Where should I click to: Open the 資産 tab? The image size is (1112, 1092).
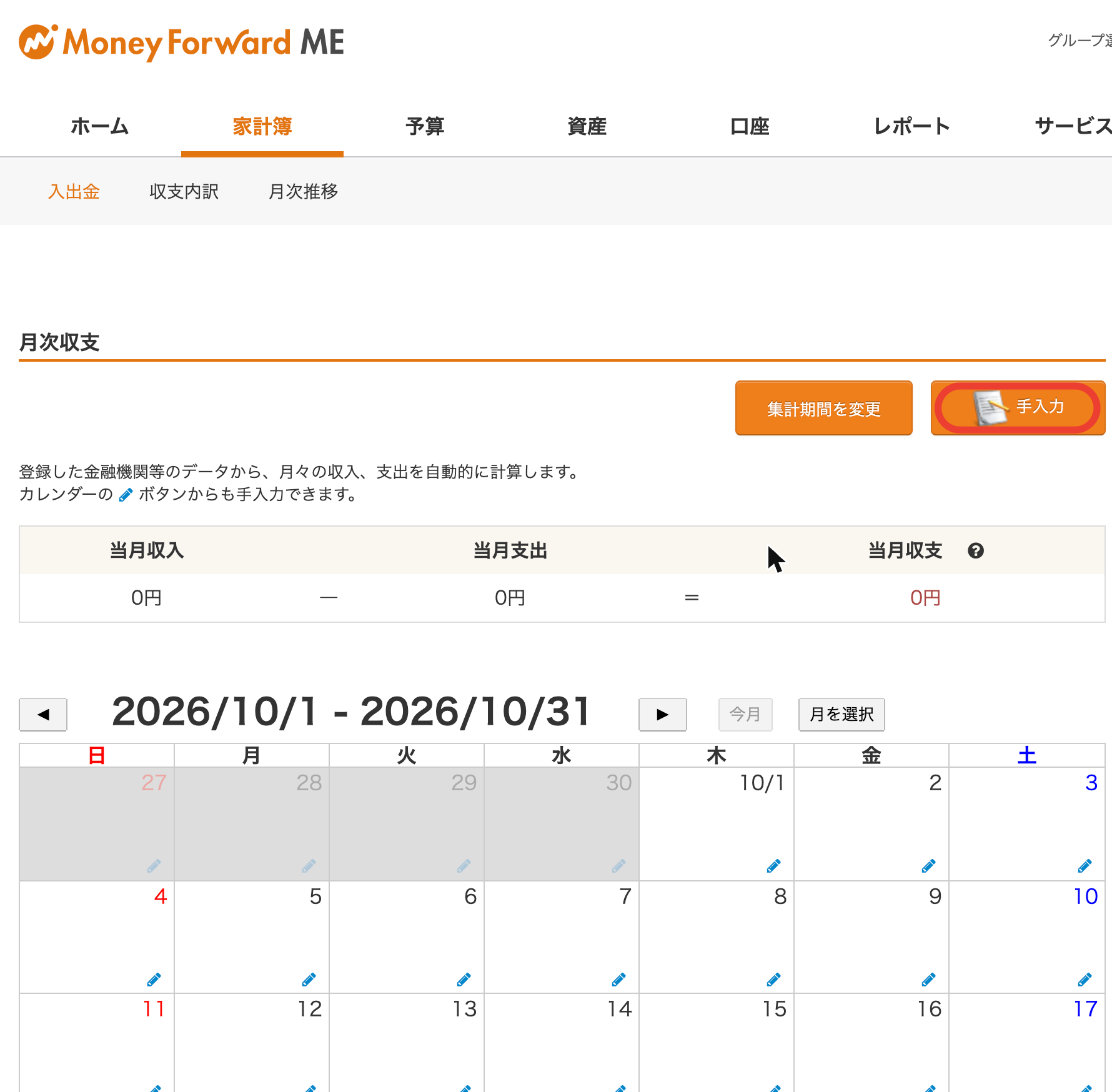coord(587,126)
